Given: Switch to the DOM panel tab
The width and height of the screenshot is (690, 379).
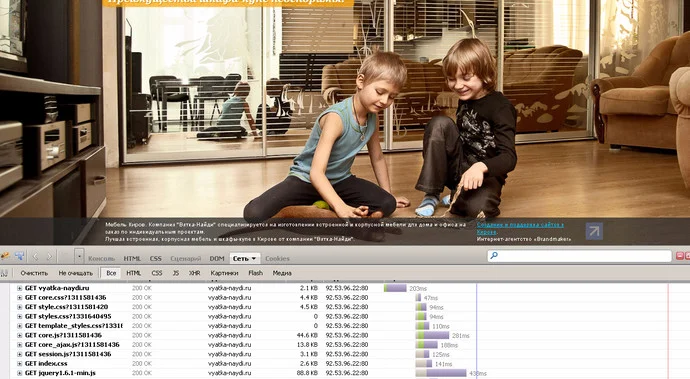Looking at the screenshot, I should pyautogui.click(x=217, y=258).
